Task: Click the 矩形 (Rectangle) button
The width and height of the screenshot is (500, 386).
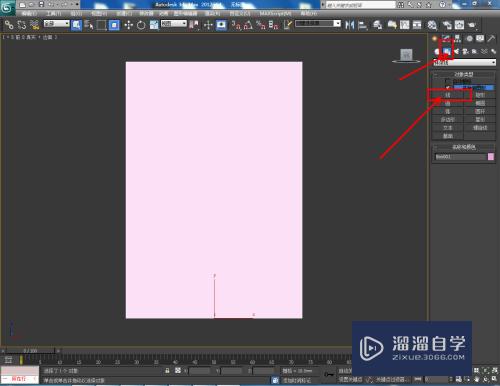Action: [480, 95]
